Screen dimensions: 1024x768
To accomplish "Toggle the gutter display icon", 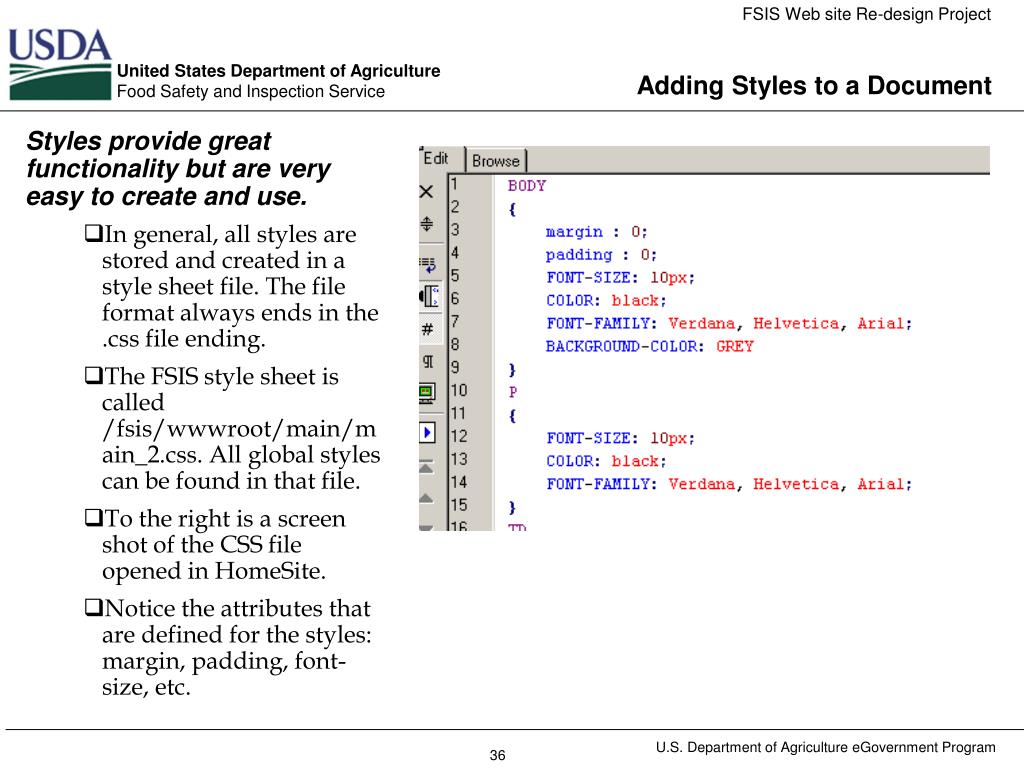I will 429,296.
